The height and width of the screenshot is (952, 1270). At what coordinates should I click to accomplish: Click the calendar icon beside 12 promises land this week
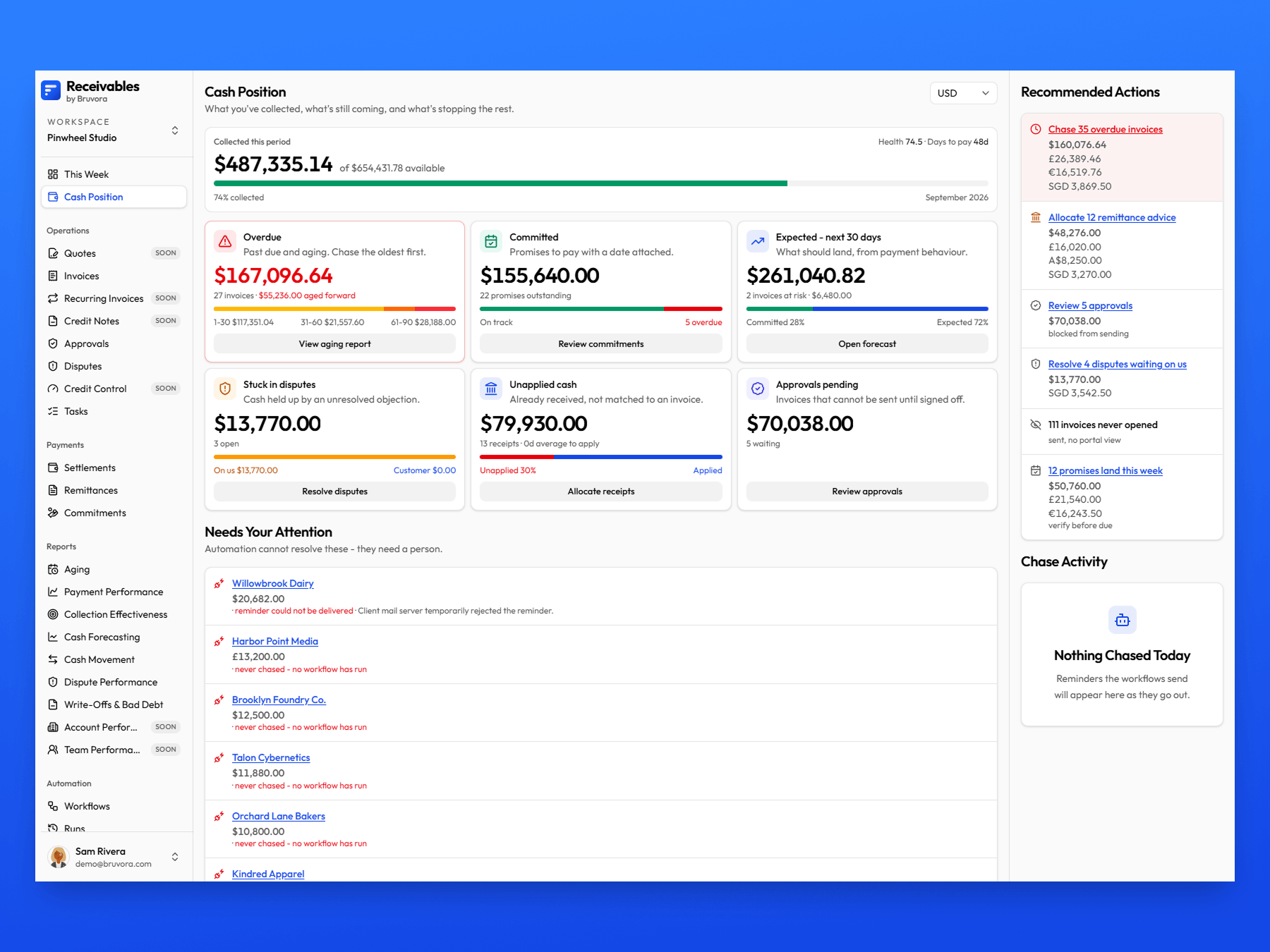pyautogui.click(x=1036, y=470)
